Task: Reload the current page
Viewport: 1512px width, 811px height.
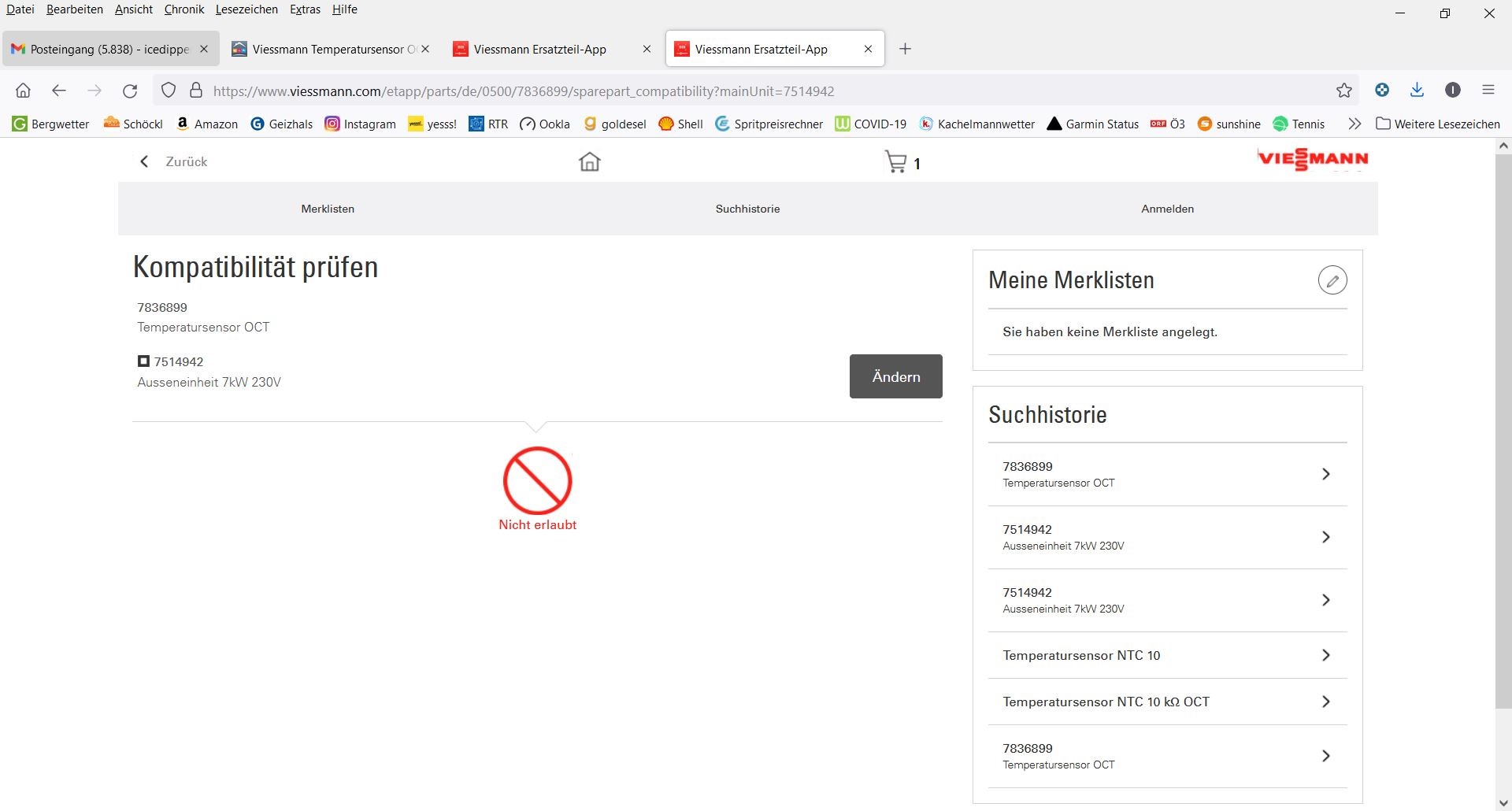Action: point(130,91)
